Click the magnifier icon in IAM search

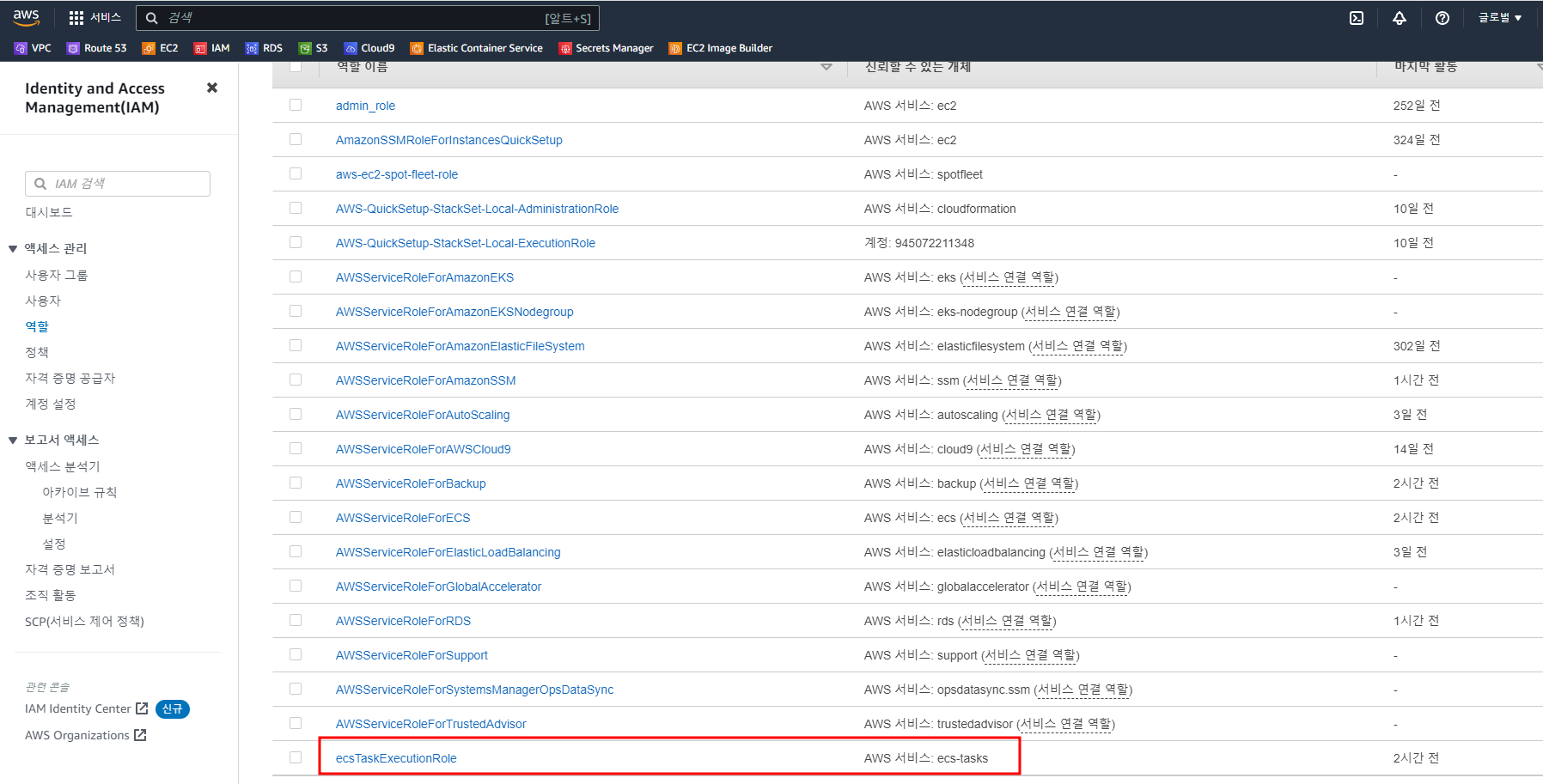click(x=40, y=184)
